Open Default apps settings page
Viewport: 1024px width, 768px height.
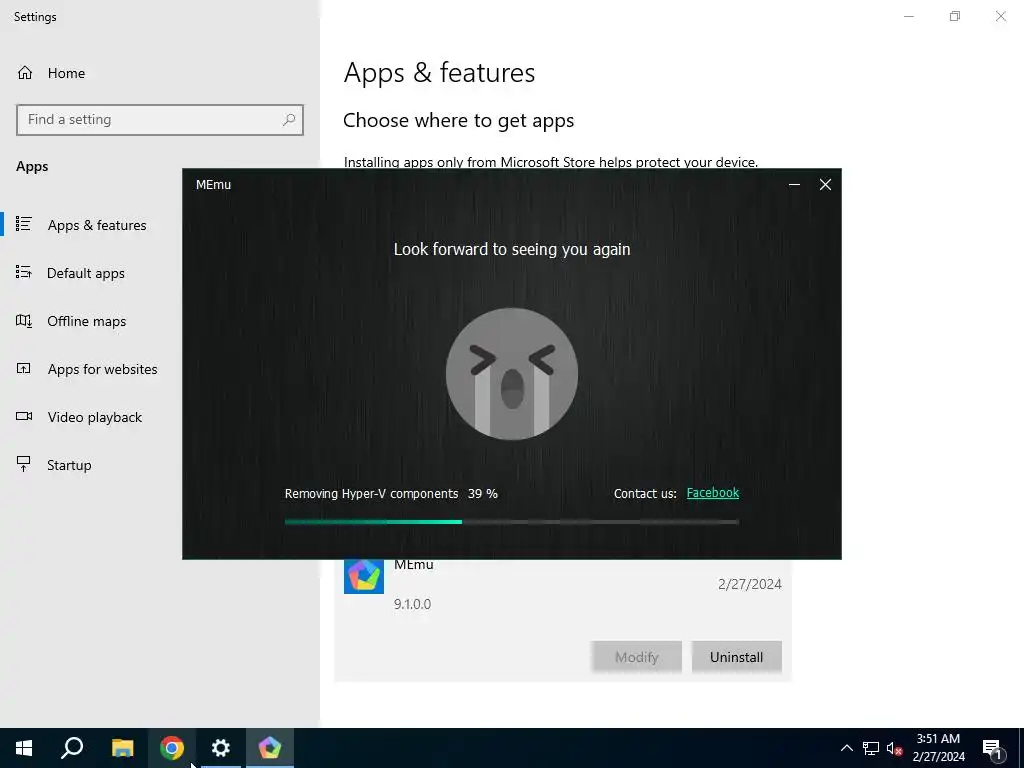click(86, 273)
